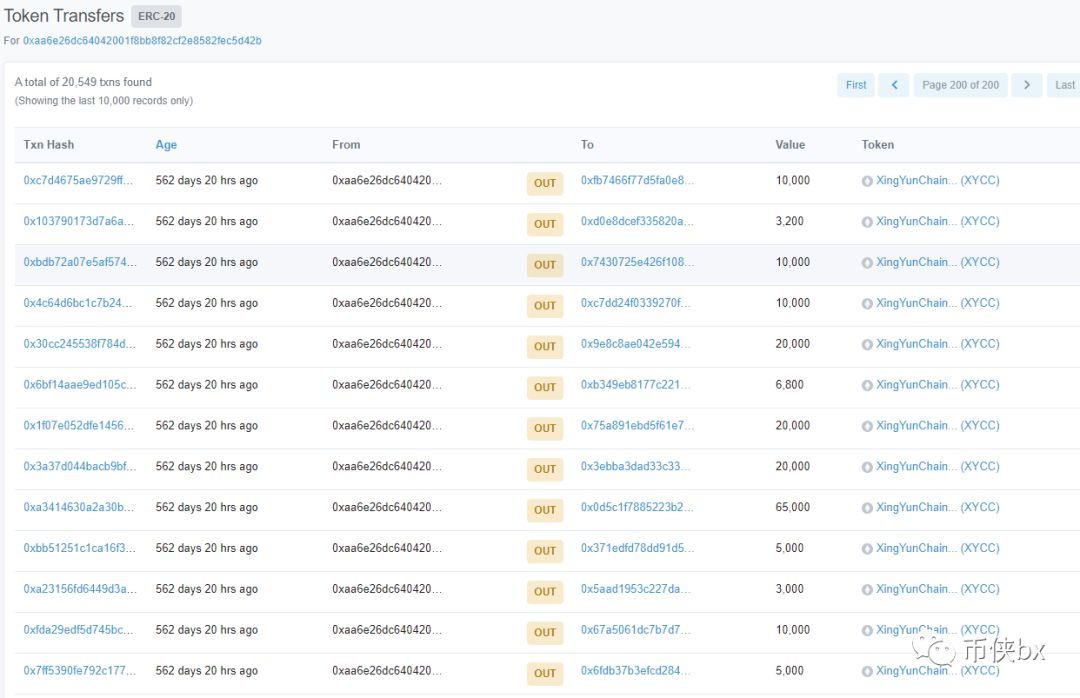Open recipient address 0xfb7466f77d5fa0e8...
This screenshot has width=1080, height=698.
pyautogui.click(x=637, y=181)
